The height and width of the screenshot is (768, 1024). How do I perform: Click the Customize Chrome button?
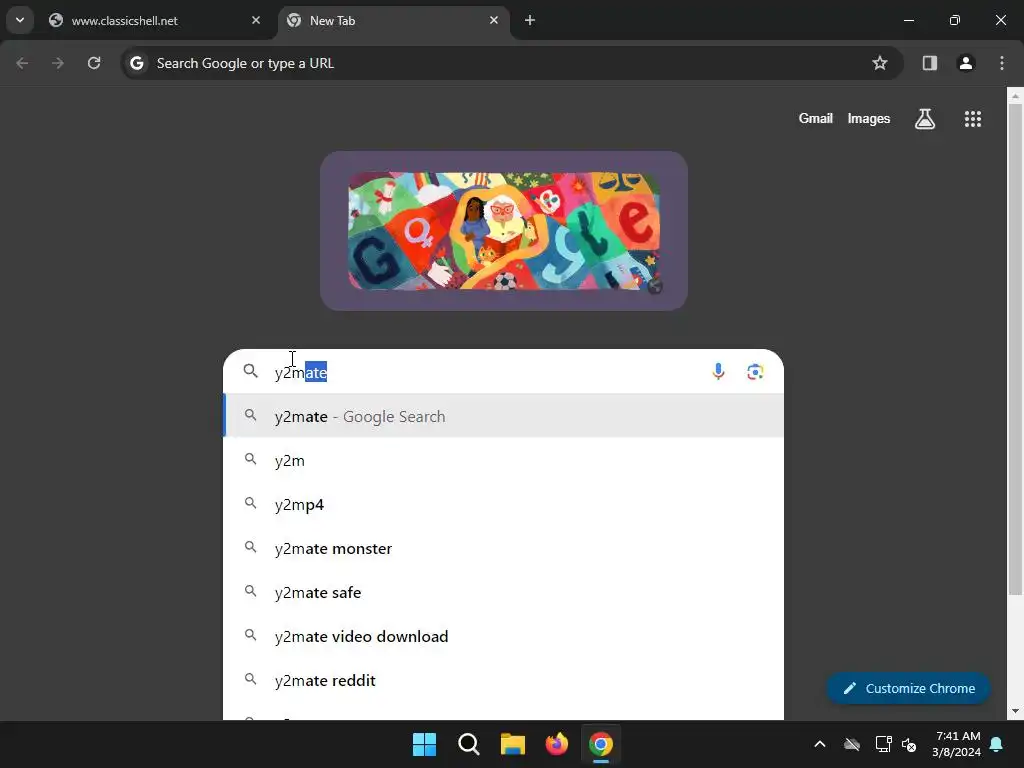click(908, 688)
